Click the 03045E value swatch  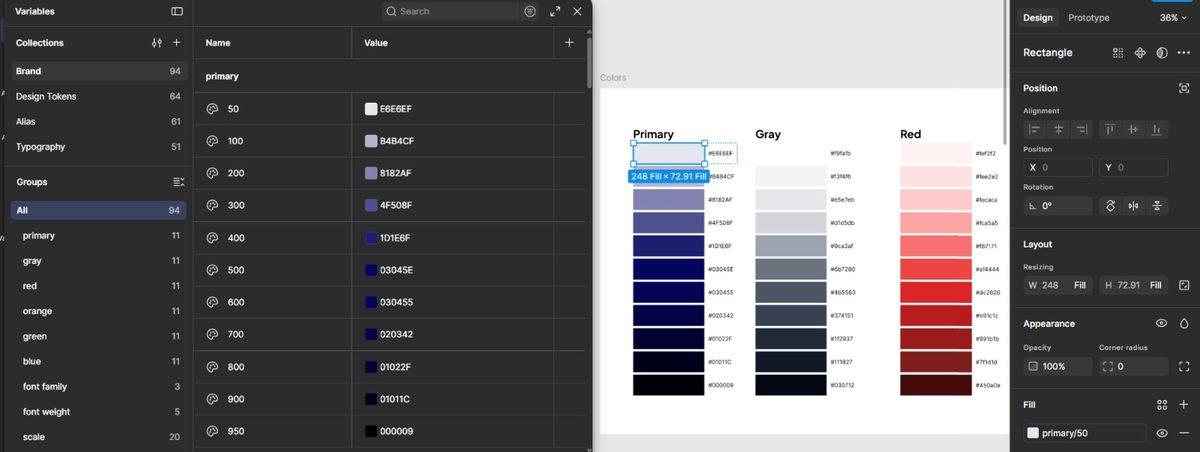pyautogui.click(x=371, y=270)
